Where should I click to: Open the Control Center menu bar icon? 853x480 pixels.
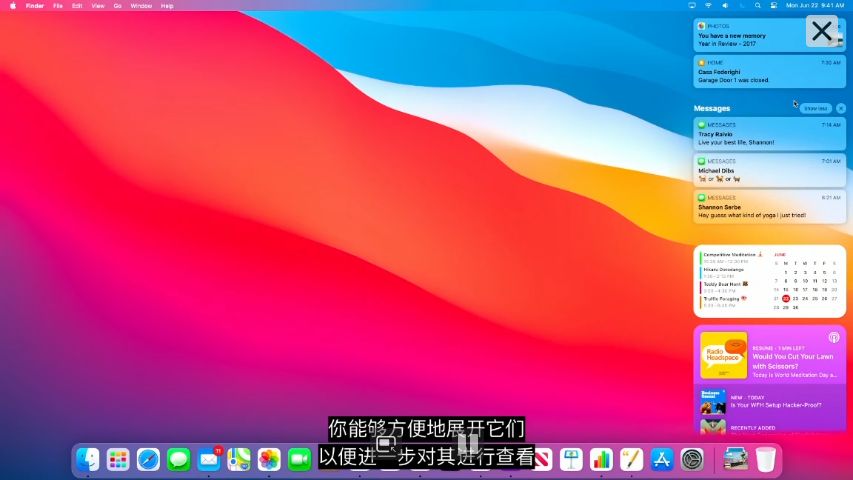(x=774, y=5)
